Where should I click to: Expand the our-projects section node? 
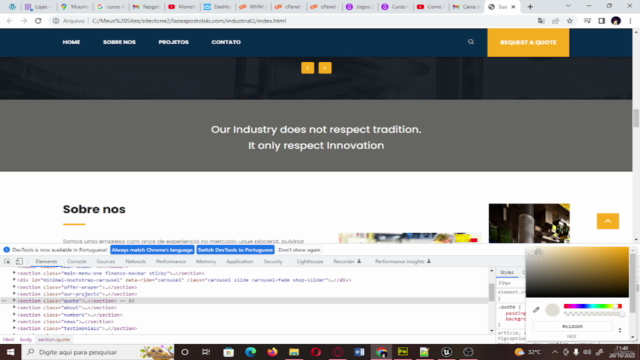tap(14, 293)
